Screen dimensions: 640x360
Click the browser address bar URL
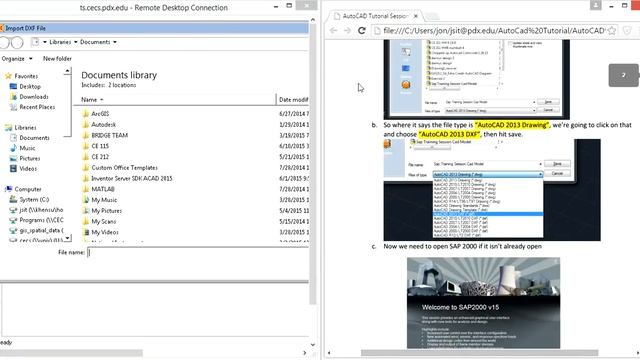pos(494,31)
